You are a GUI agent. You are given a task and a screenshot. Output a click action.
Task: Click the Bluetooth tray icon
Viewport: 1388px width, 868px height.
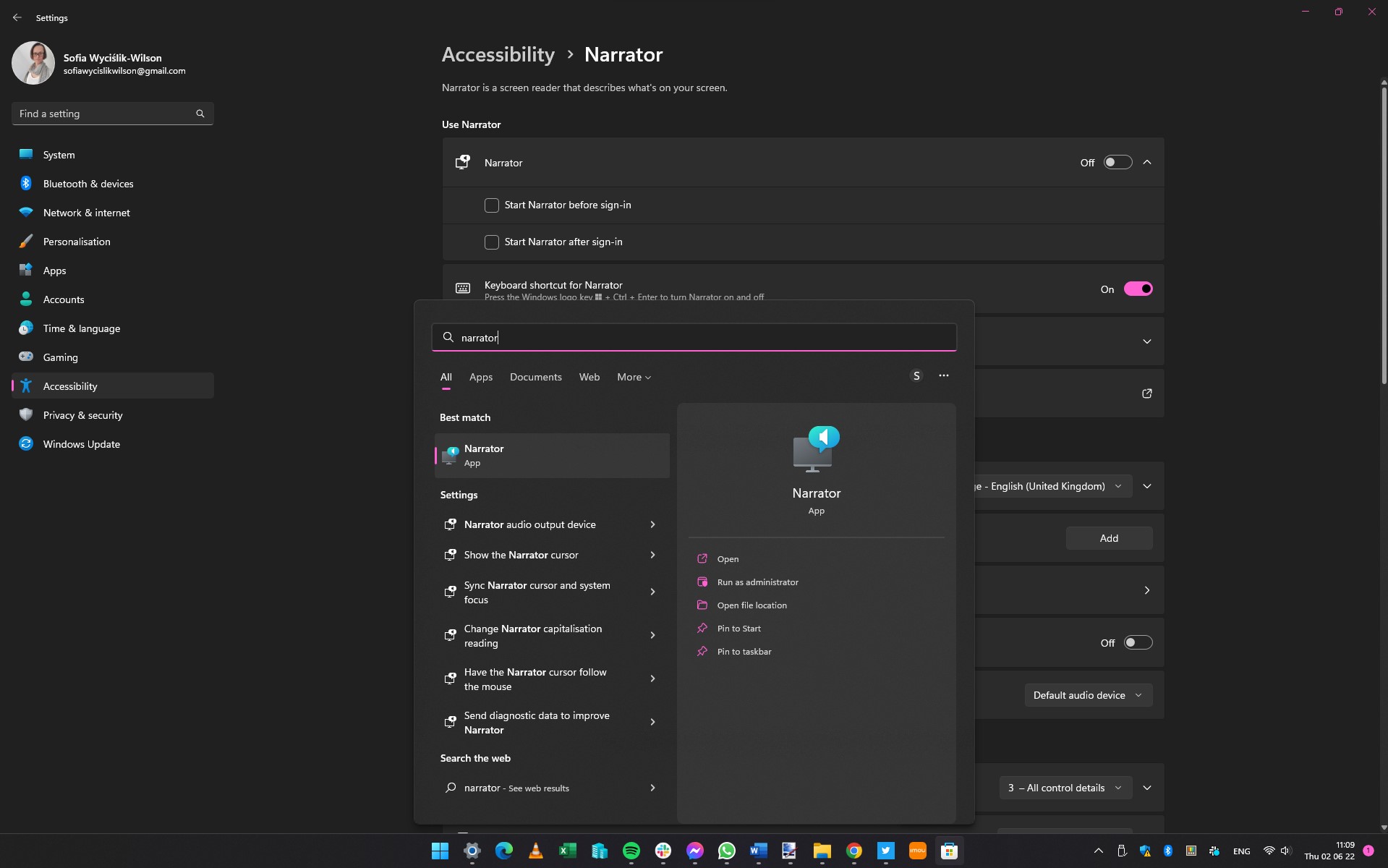(1167, 851)
